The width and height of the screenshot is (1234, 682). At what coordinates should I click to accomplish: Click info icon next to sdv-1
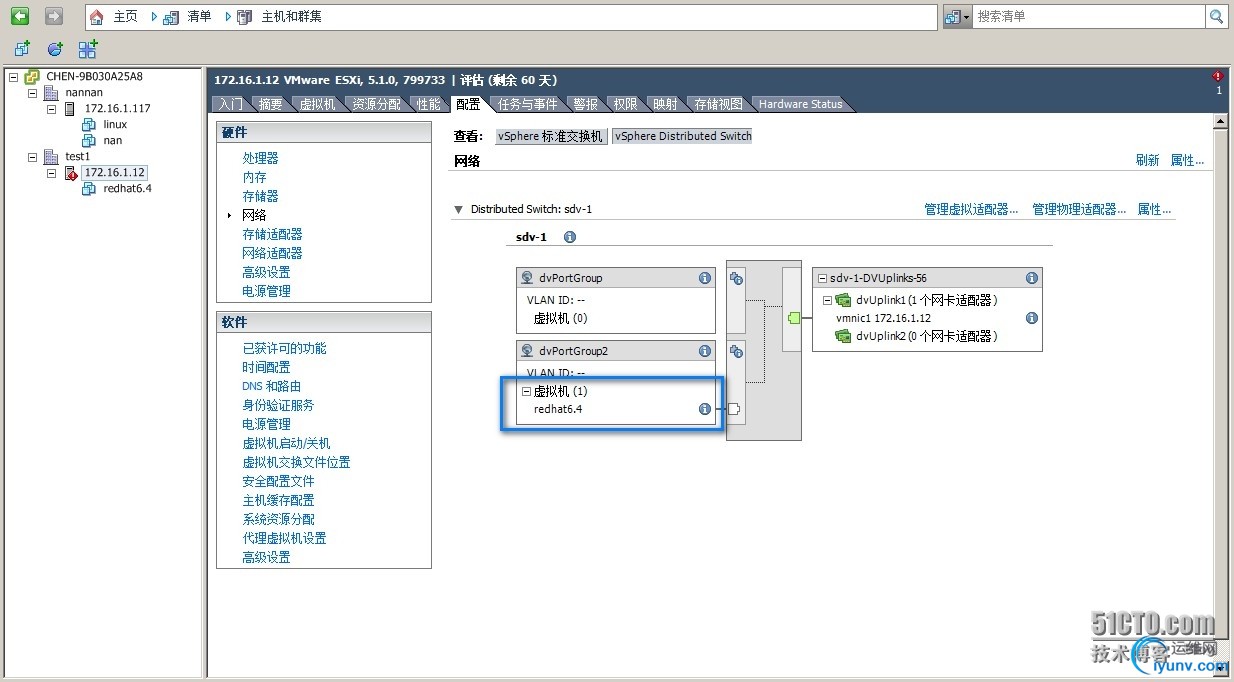click(570, 237)
